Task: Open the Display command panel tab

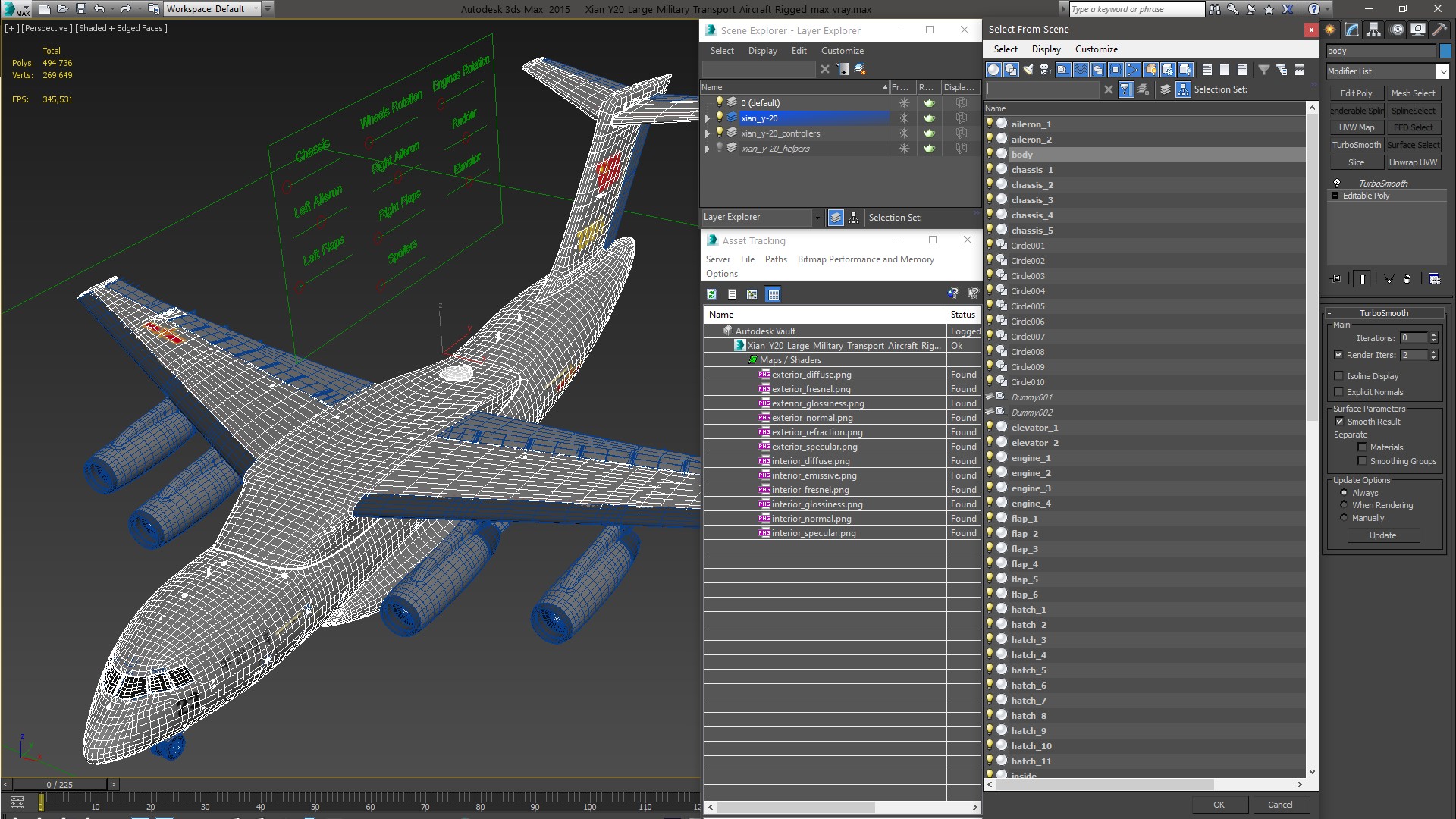Action: click(1417, 30)
